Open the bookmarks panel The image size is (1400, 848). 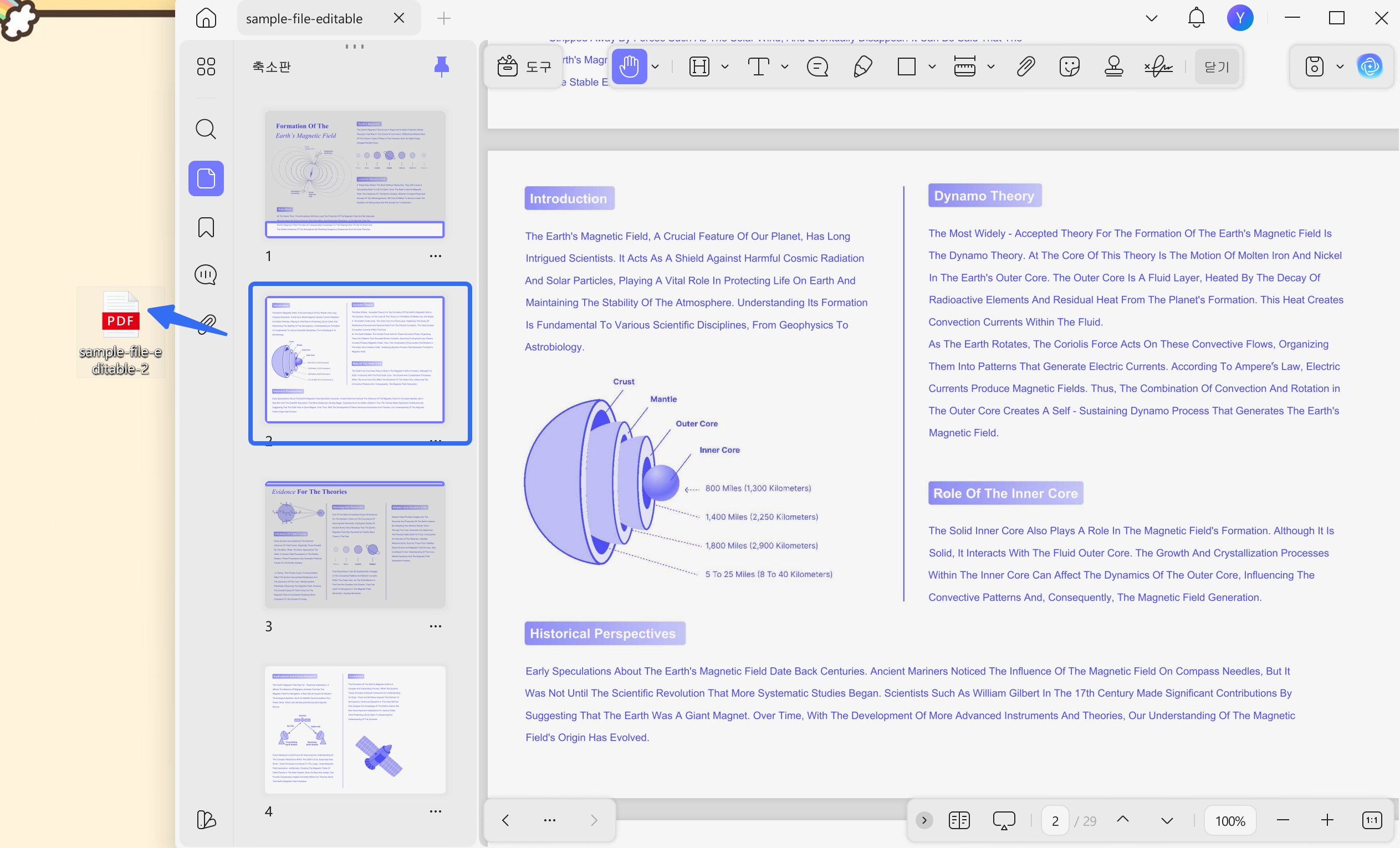coord(206,227)
